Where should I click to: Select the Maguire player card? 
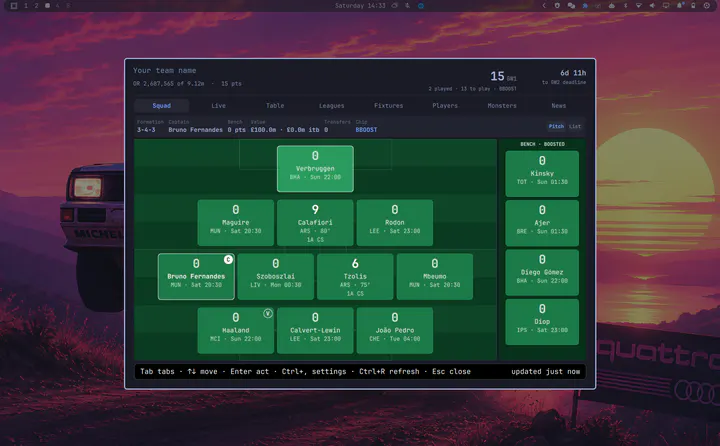(x=236, y=223)
